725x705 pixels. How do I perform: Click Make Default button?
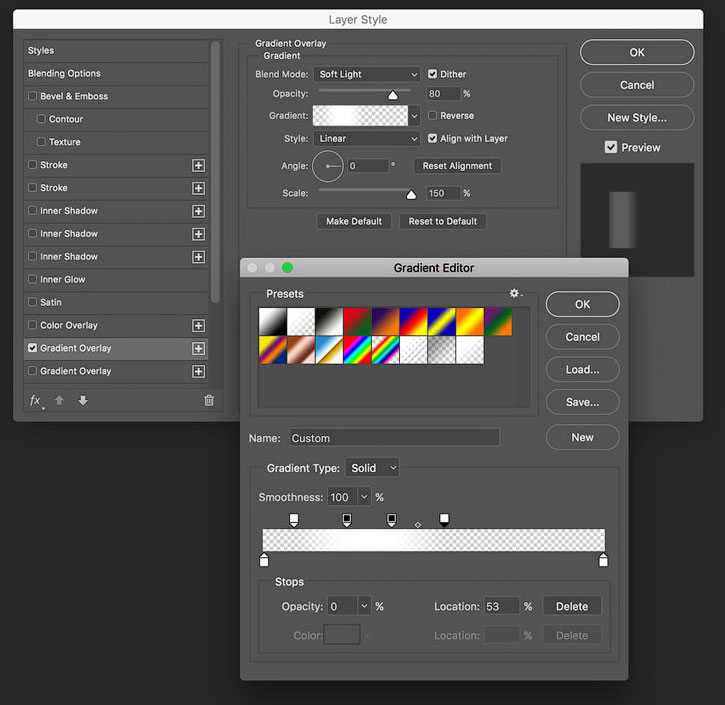click(x=354, y=221)
